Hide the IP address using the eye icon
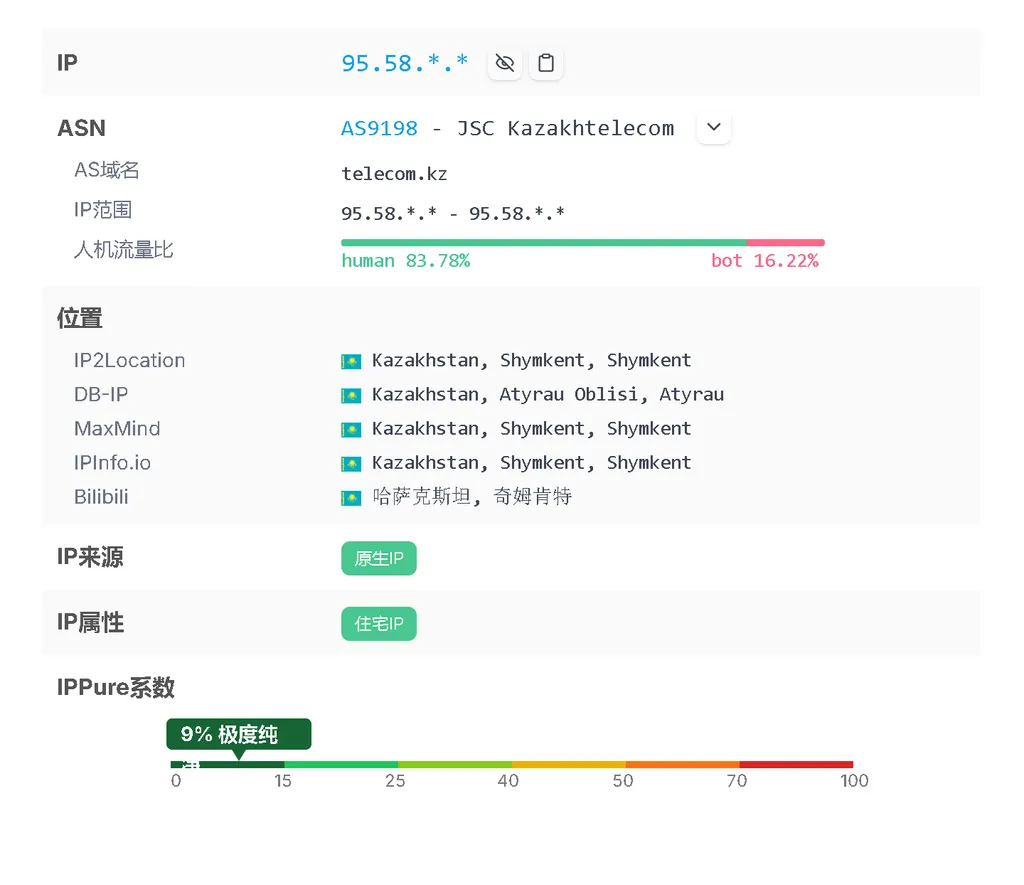The image size is (1024, 885). click(504, 62)
